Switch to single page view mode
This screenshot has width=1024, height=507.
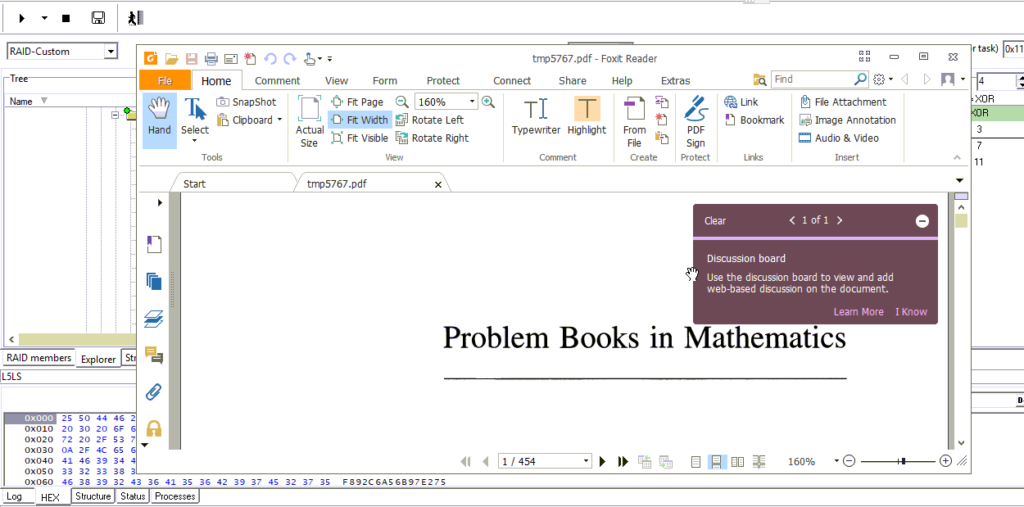696,462
